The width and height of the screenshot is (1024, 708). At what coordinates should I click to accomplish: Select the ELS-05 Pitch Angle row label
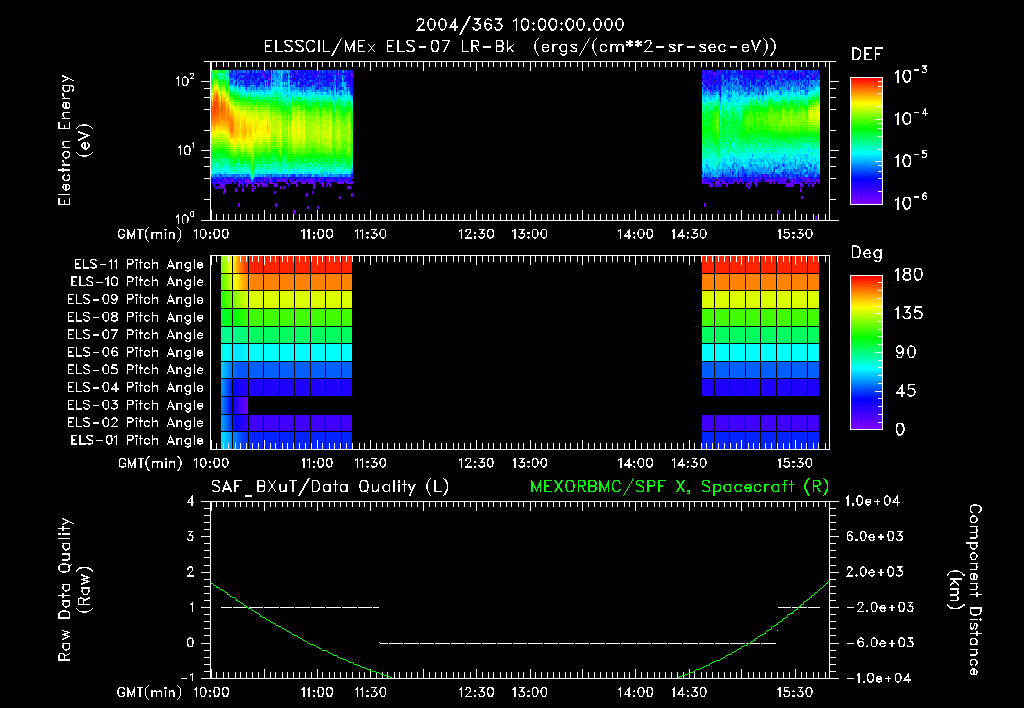pyautogui.click(x=136, y=370)
